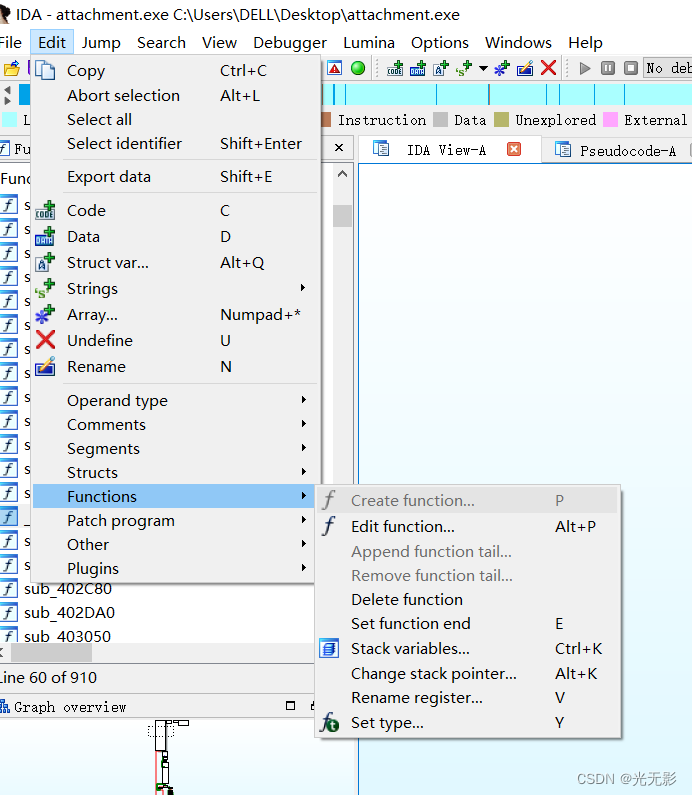Click the open file folder toolbar icon

point(12,68)
